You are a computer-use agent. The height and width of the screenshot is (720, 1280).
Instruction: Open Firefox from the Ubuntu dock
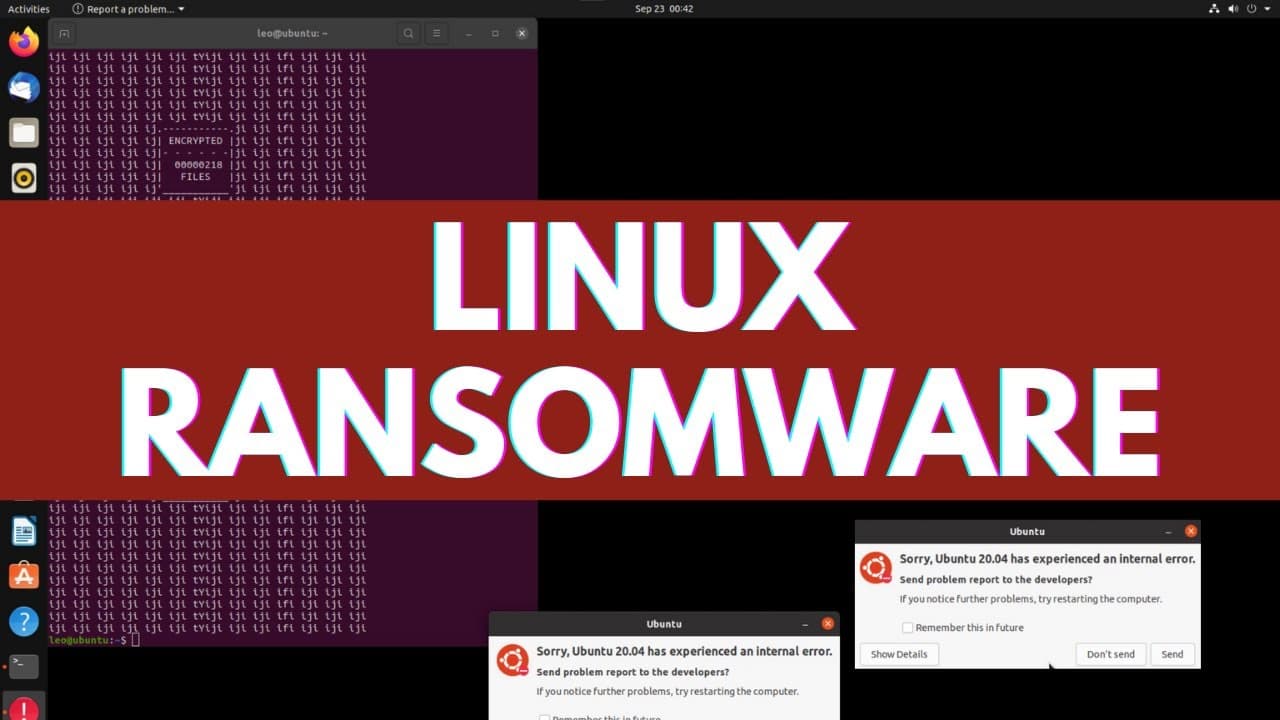point(24,42)
